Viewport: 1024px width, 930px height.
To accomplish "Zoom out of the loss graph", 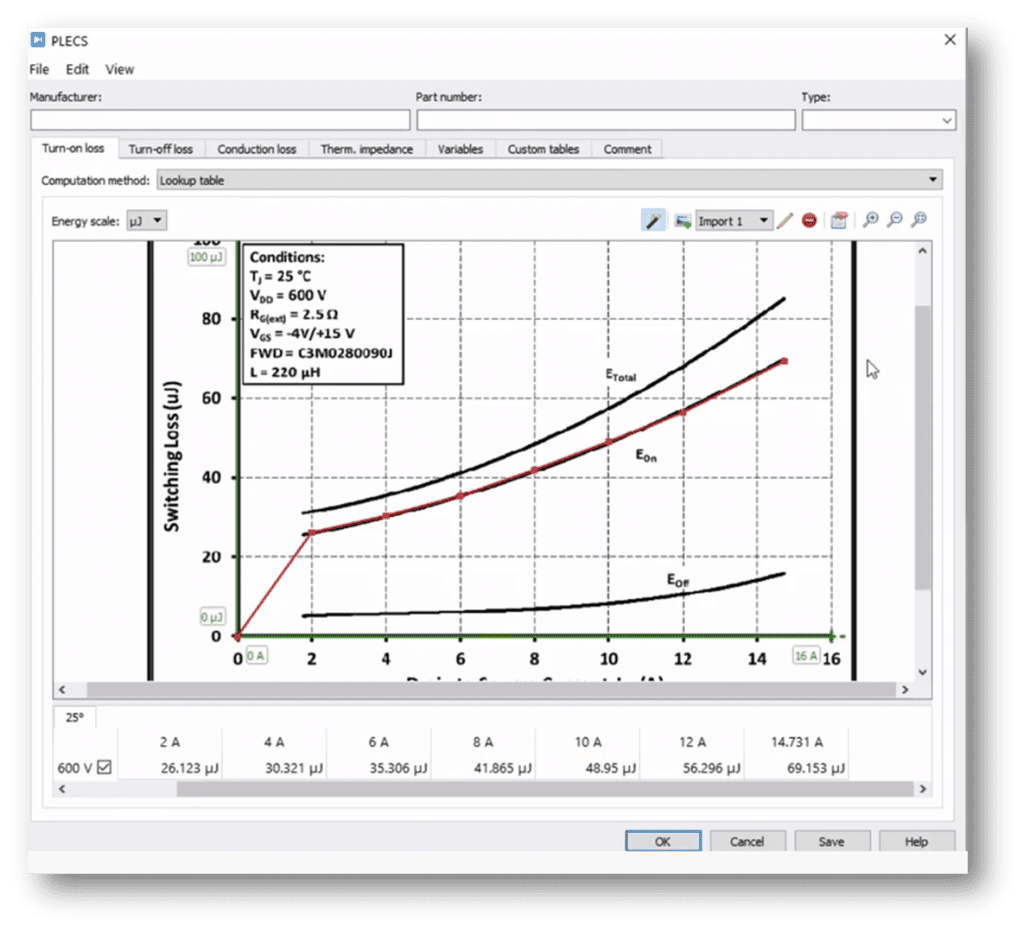I will [896, 220].
